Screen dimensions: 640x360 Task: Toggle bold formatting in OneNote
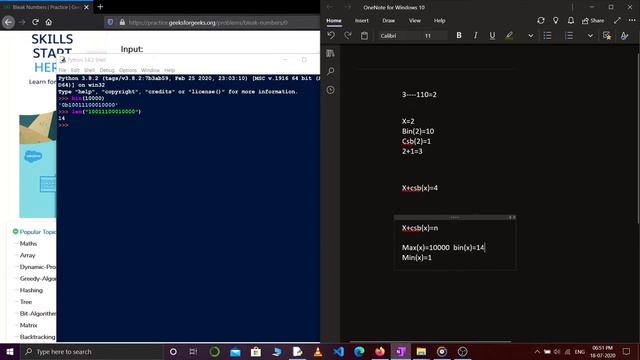(x=459, y=36)
